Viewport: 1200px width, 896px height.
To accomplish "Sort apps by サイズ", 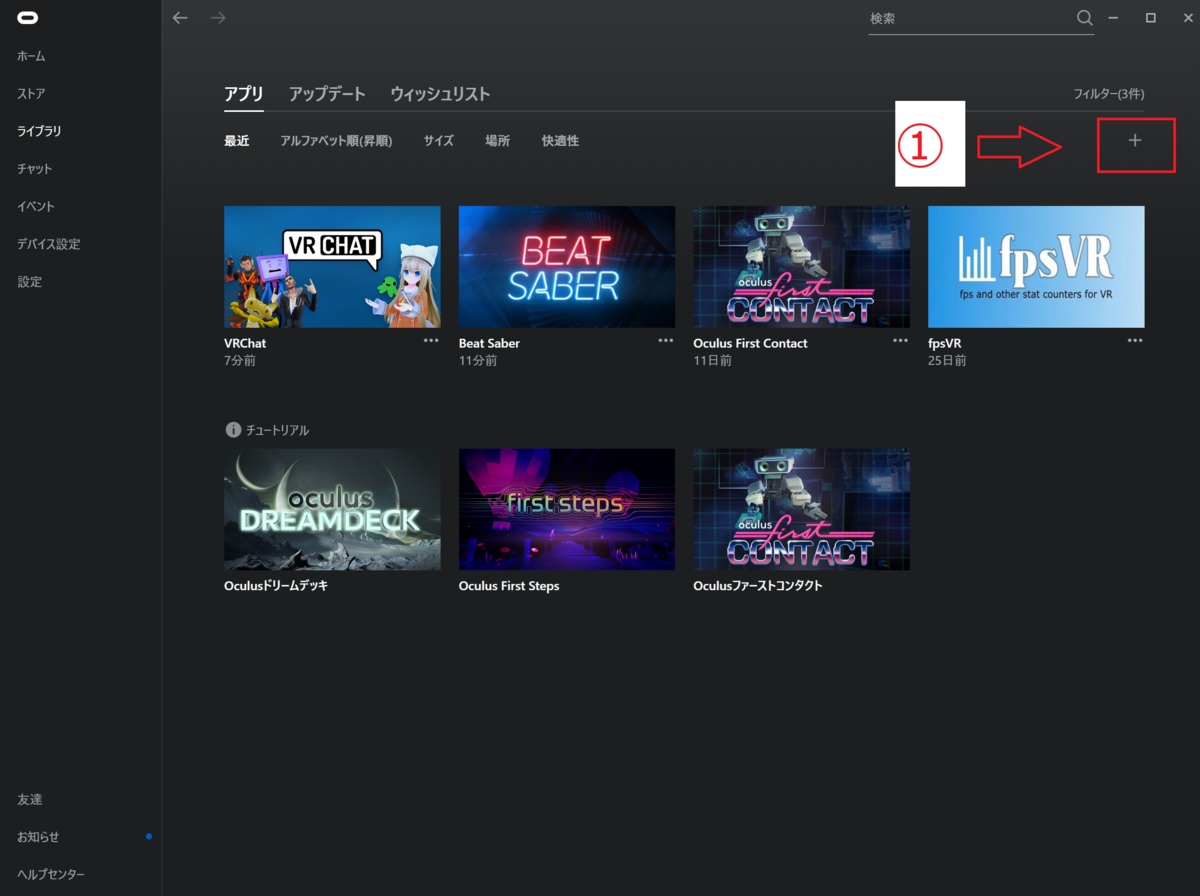I will coord(439,141).
